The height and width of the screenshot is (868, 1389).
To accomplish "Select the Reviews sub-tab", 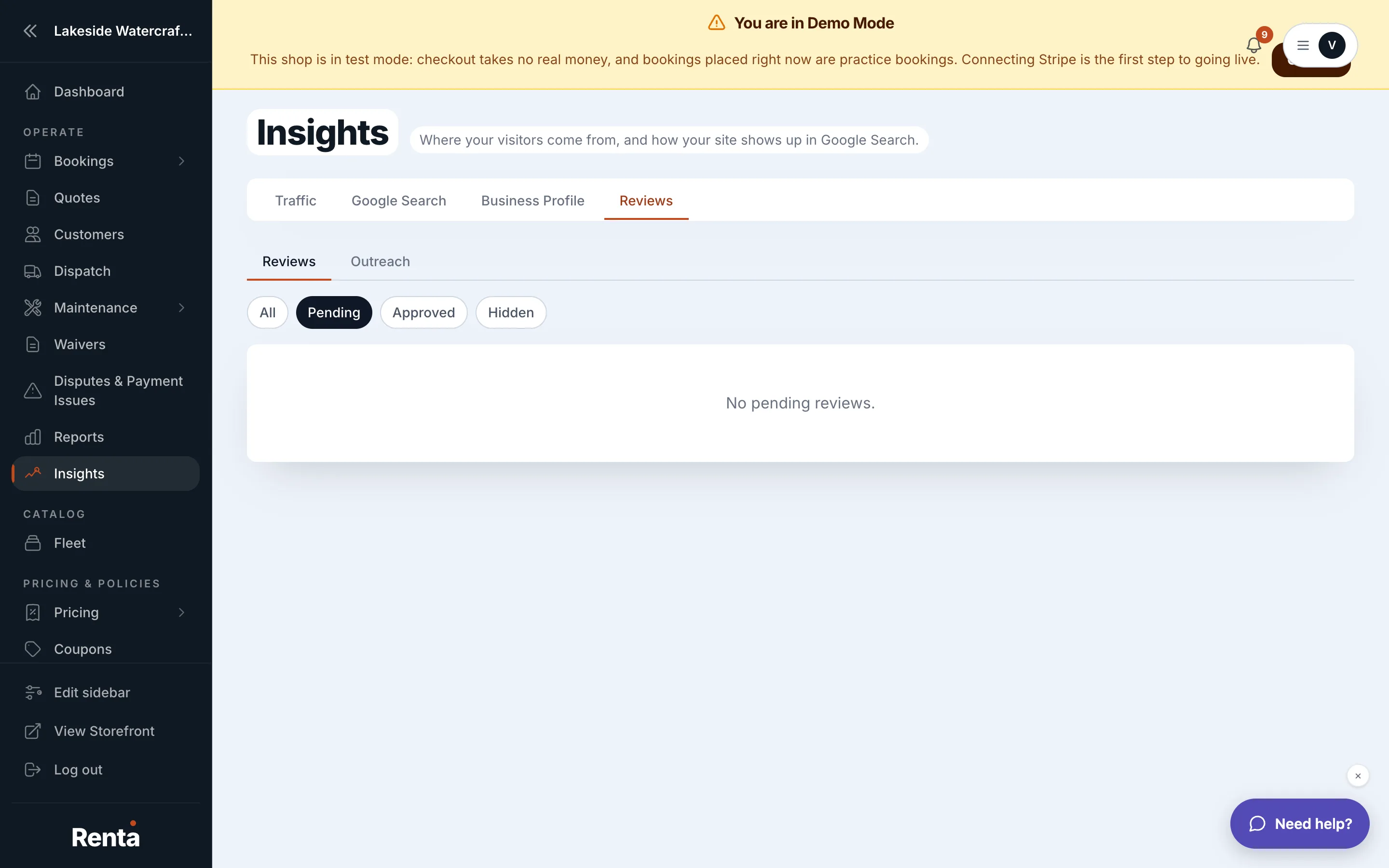I will (x=289, y=261).
